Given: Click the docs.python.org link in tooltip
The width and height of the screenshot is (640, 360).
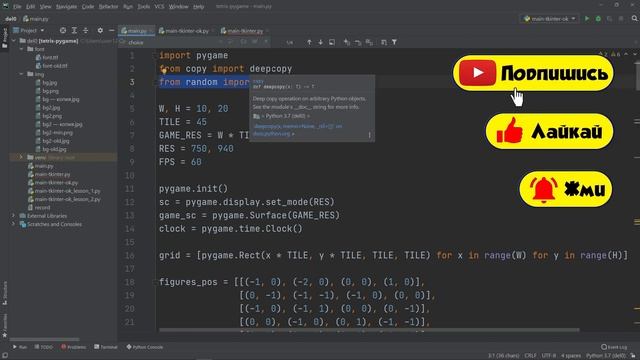Looking at the screenshot, I should click(271, 133).
